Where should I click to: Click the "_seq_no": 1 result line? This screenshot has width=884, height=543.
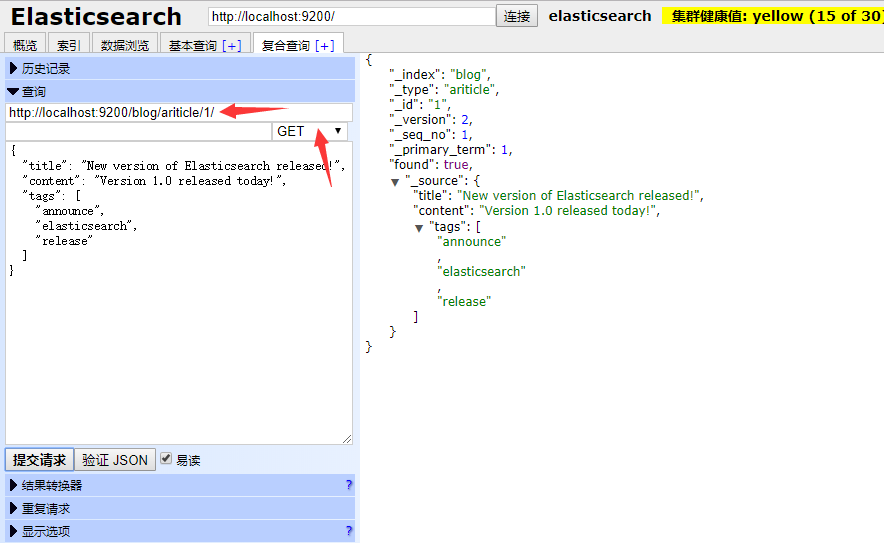point(431,134)
